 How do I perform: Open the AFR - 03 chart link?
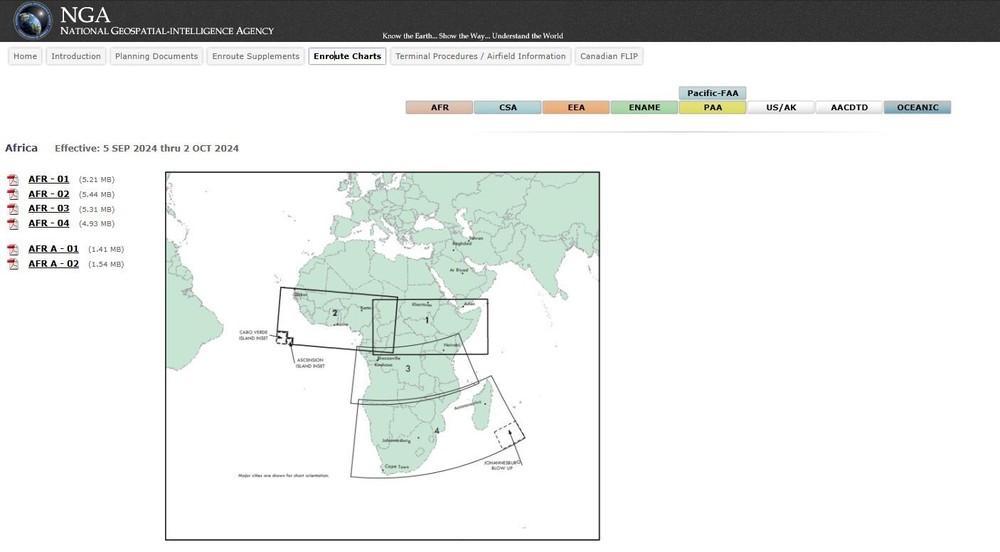pos(48,209)
